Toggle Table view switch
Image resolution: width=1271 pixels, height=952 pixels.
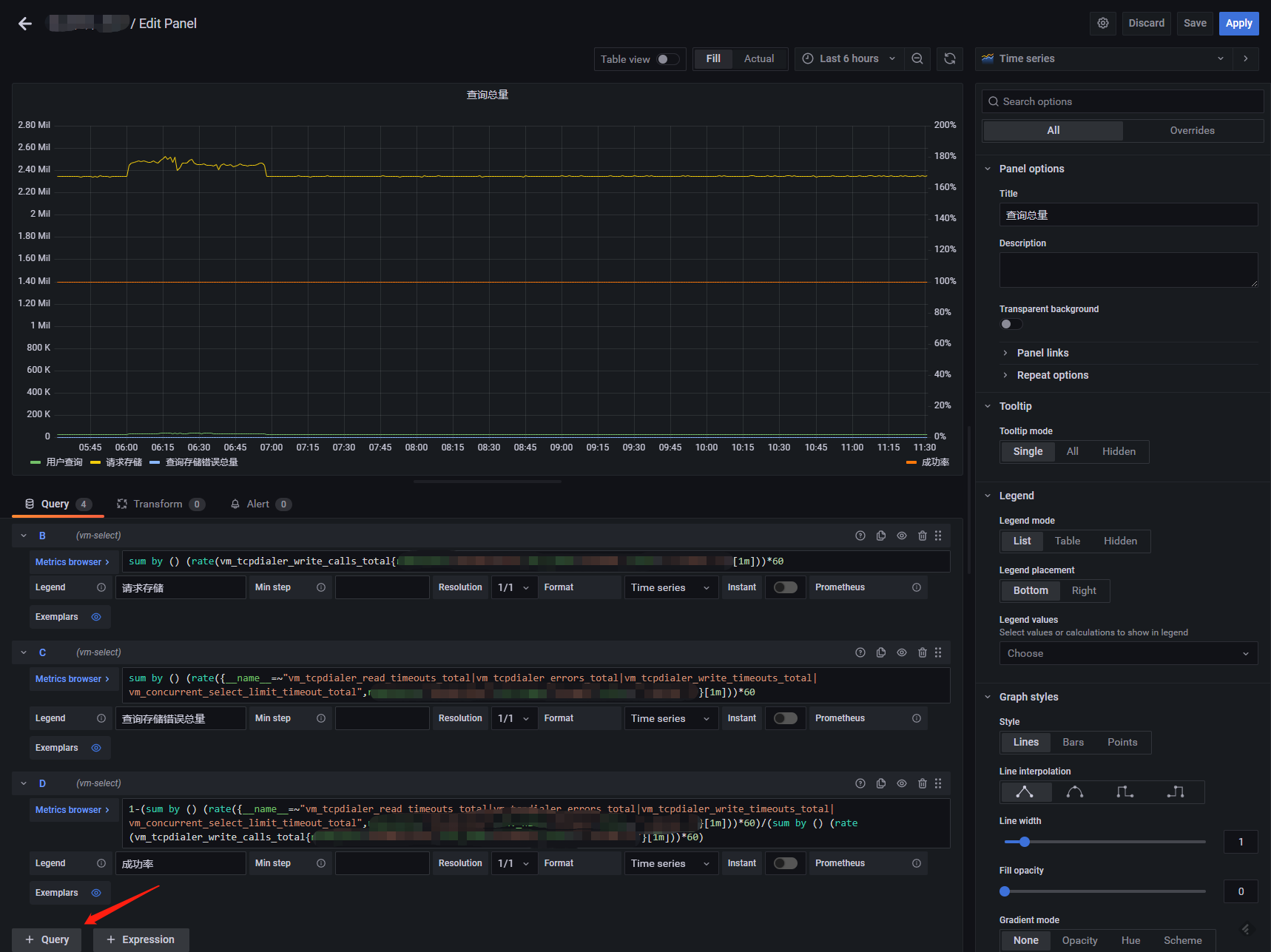point(667,59)
